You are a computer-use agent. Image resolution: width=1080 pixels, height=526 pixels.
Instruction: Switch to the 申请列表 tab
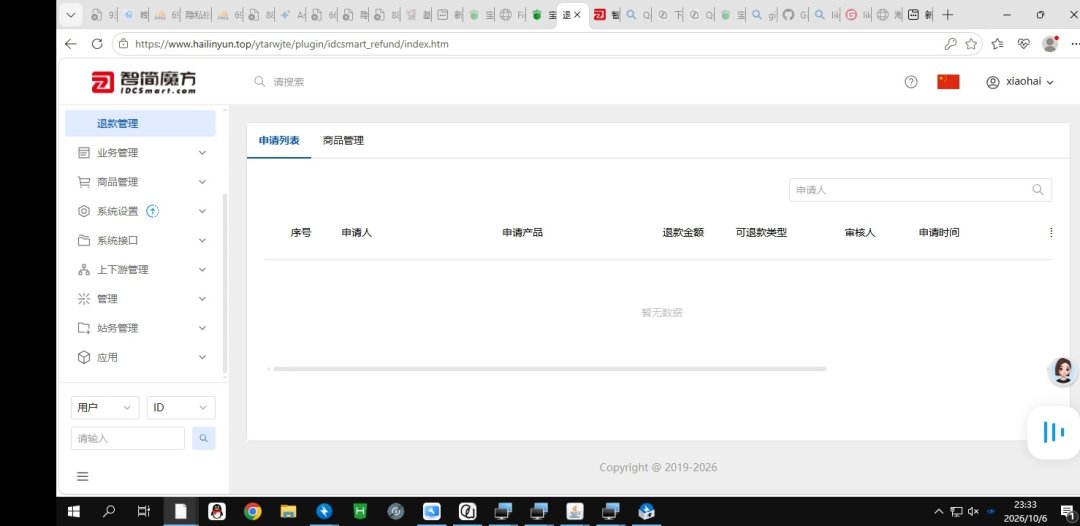pyautogui.click(x=279, y=140)
